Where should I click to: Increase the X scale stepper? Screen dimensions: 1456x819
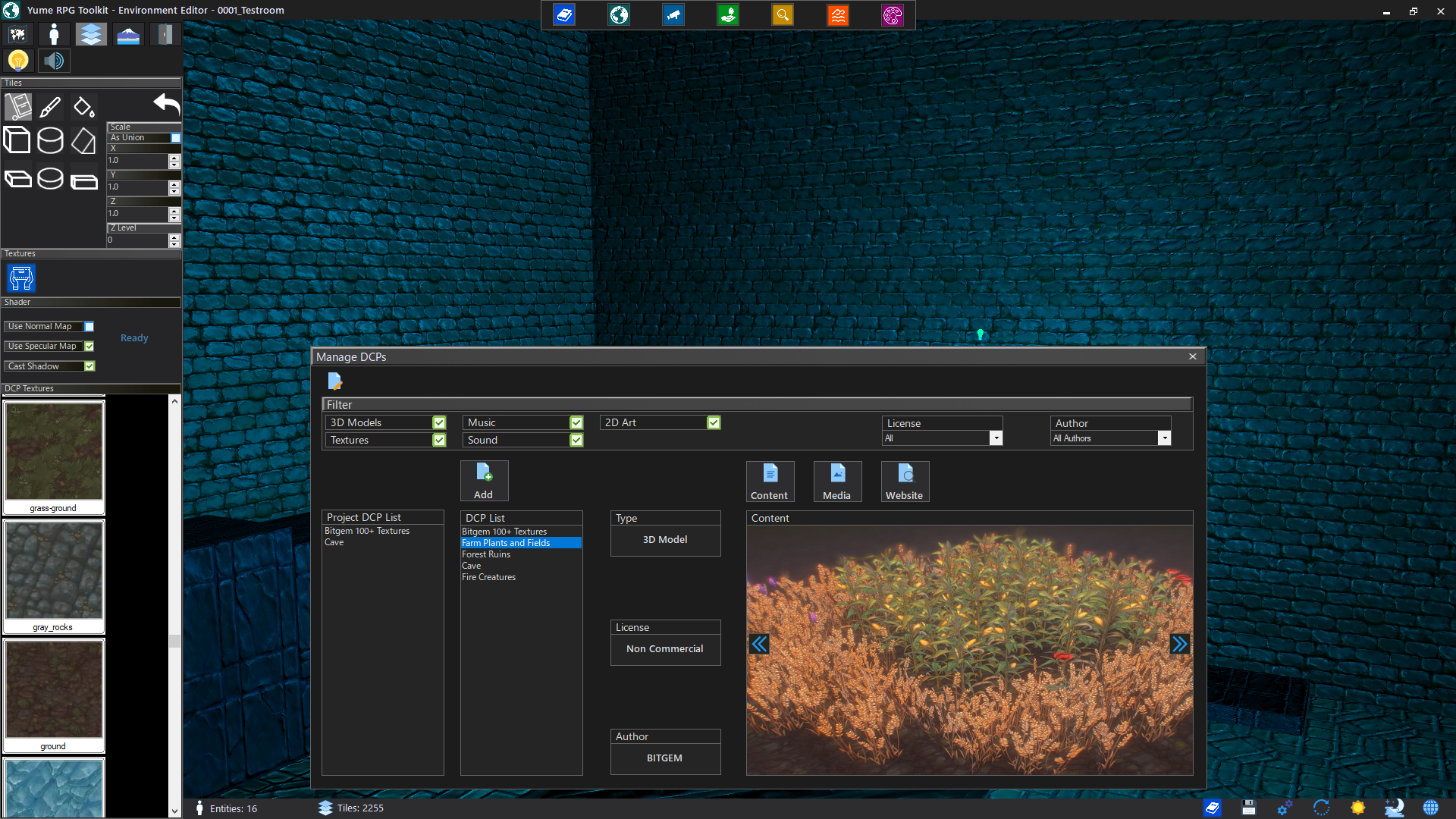pos(174,158)
